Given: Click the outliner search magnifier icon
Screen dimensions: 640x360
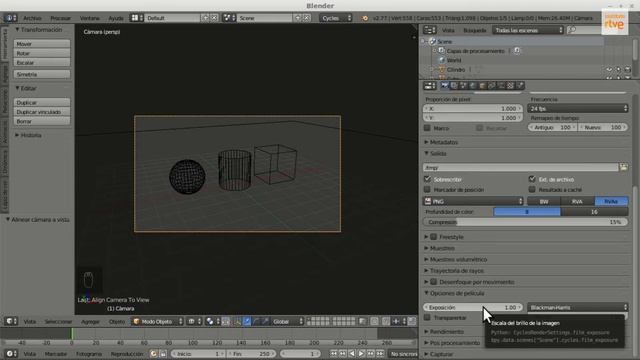Looking at the screenshot, I should coord(572,30).
